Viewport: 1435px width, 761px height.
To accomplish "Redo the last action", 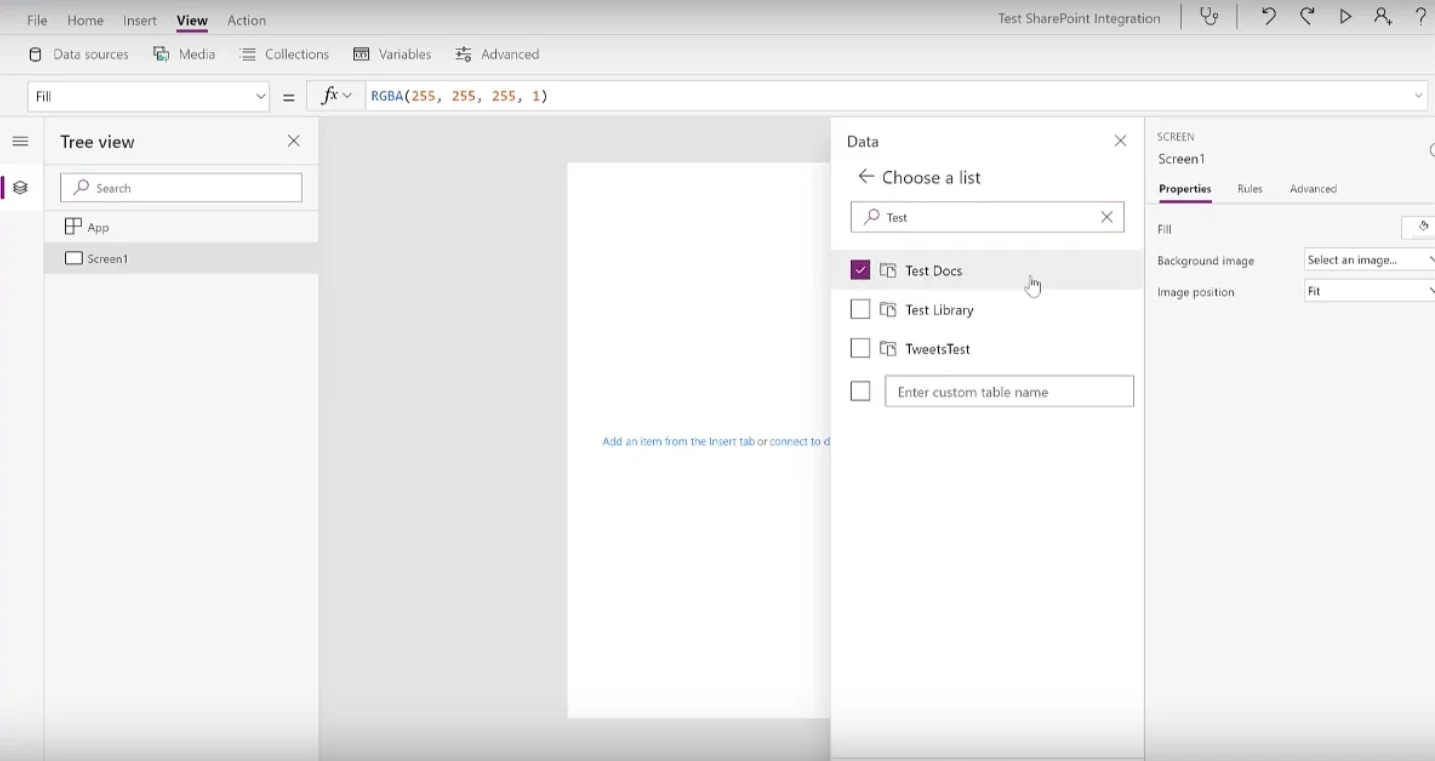I will [1306, 17].
